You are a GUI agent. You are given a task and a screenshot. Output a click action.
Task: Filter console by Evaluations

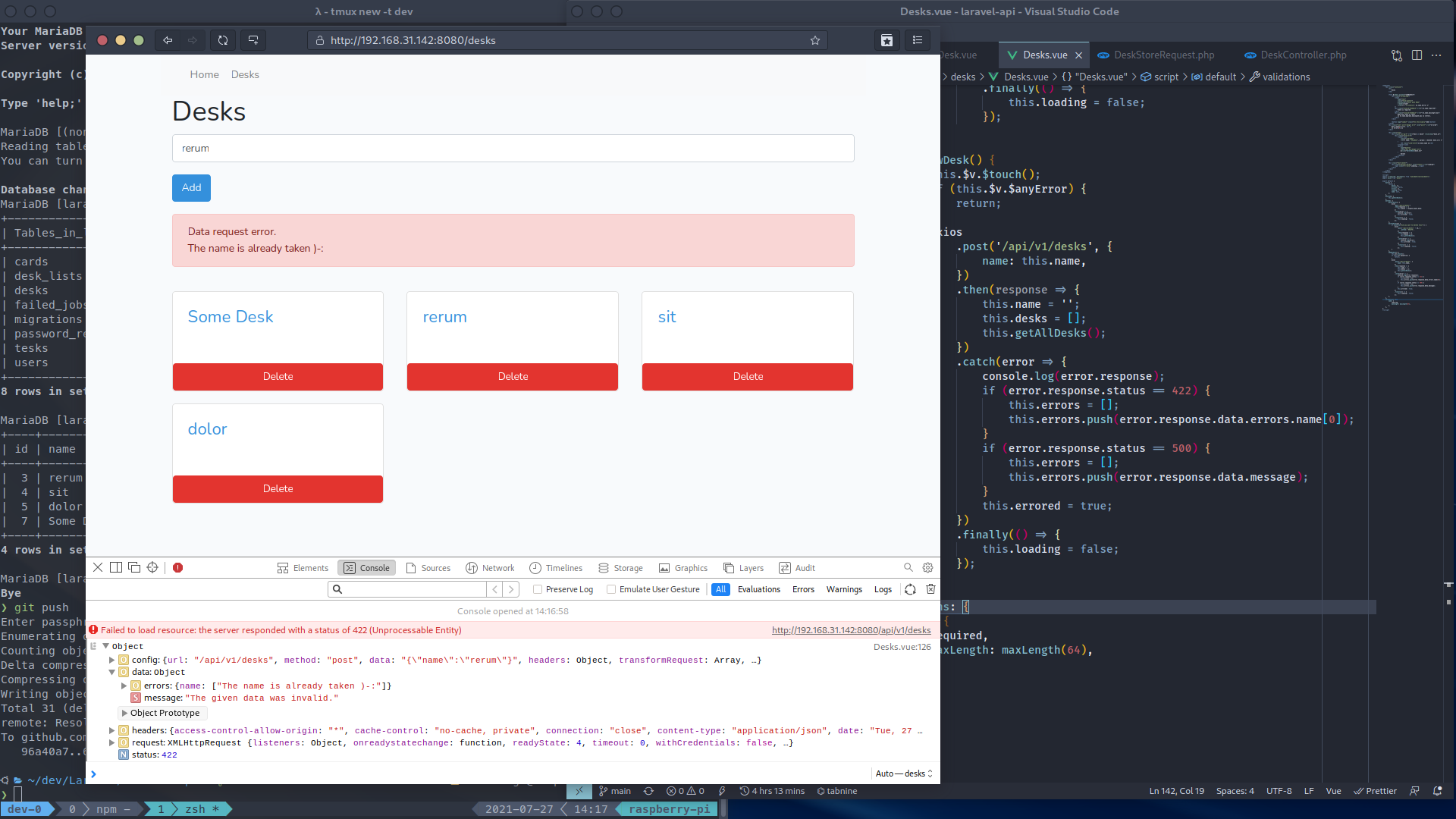pos(758,589)
